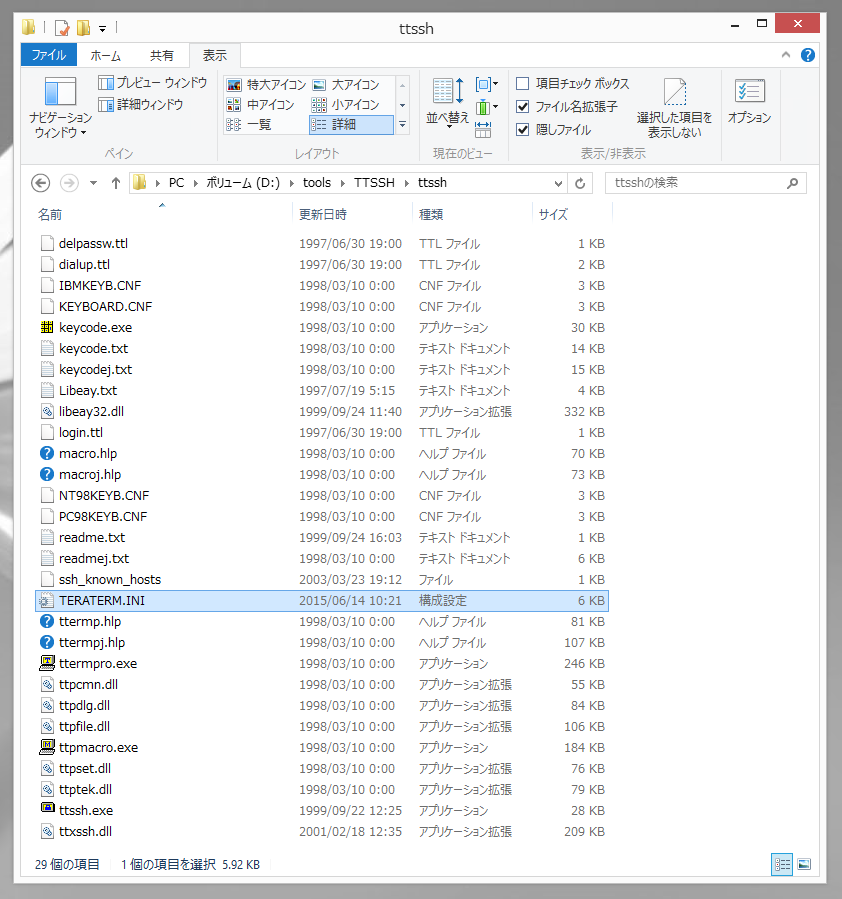Click TTSSH in the address breadcrumb

coord(374,183)
